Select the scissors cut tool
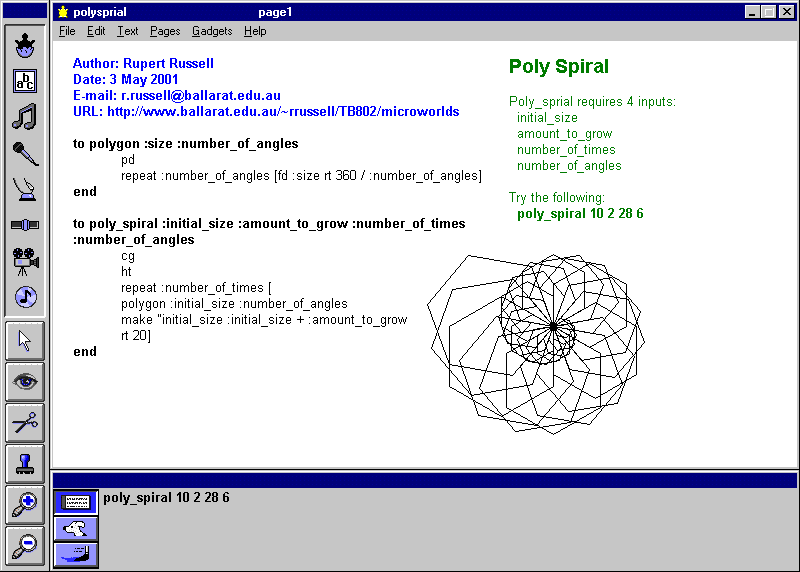The height and width of the screenshot is (572, 800). (25, 422)
